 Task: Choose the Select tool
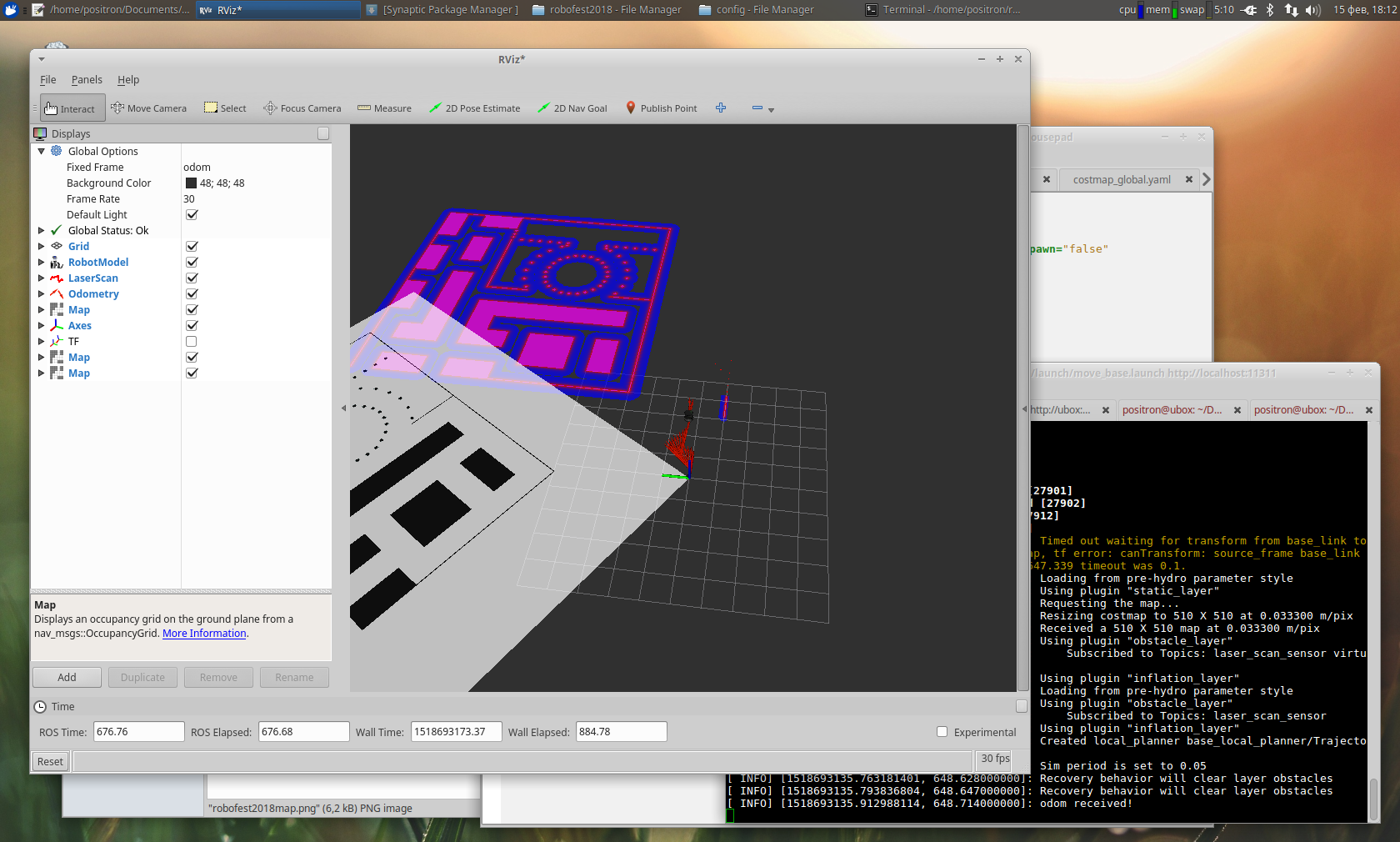[x=224, y=108]
